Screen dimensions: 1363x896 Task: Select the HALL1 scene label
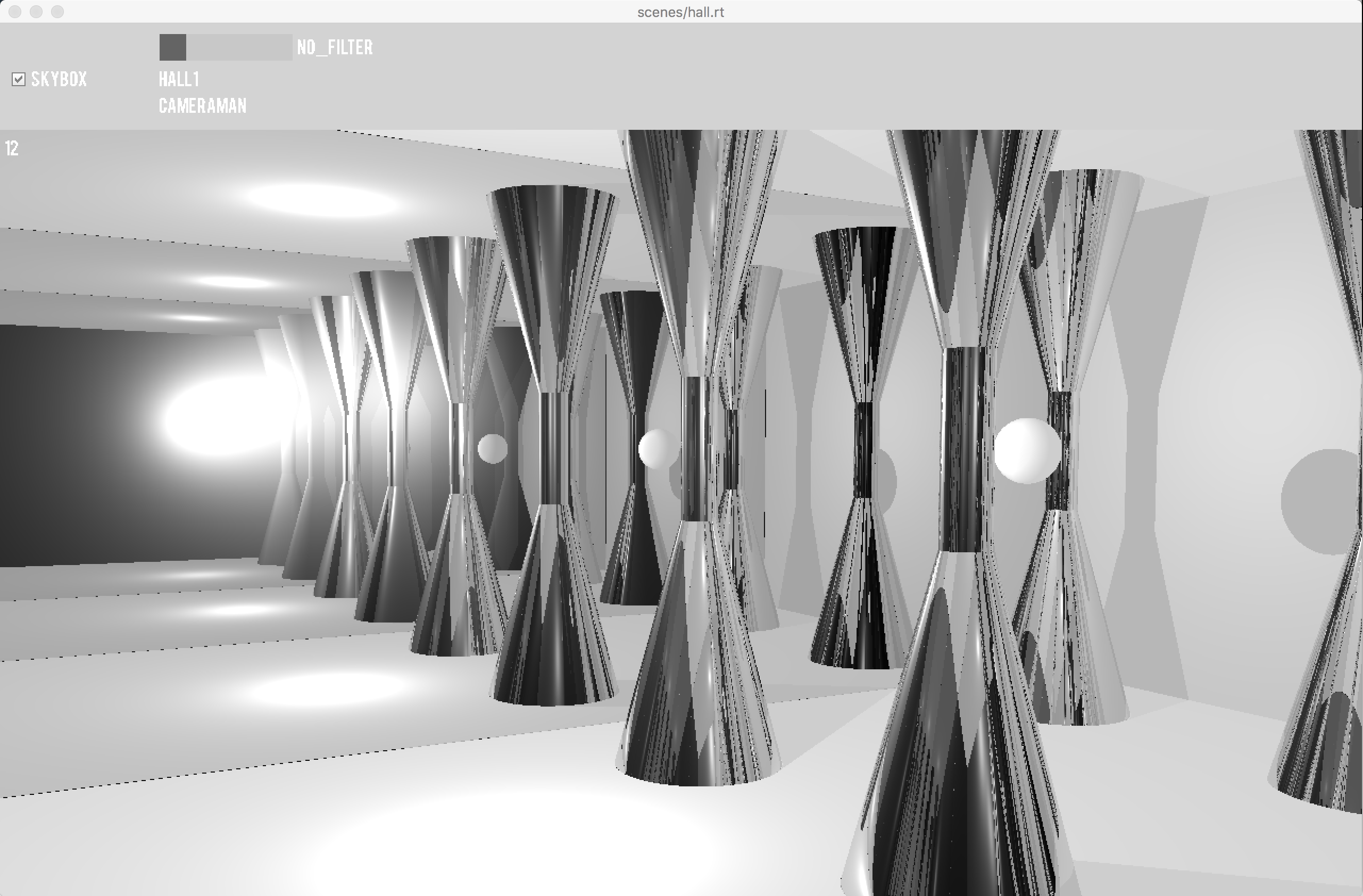click(179, 79)
